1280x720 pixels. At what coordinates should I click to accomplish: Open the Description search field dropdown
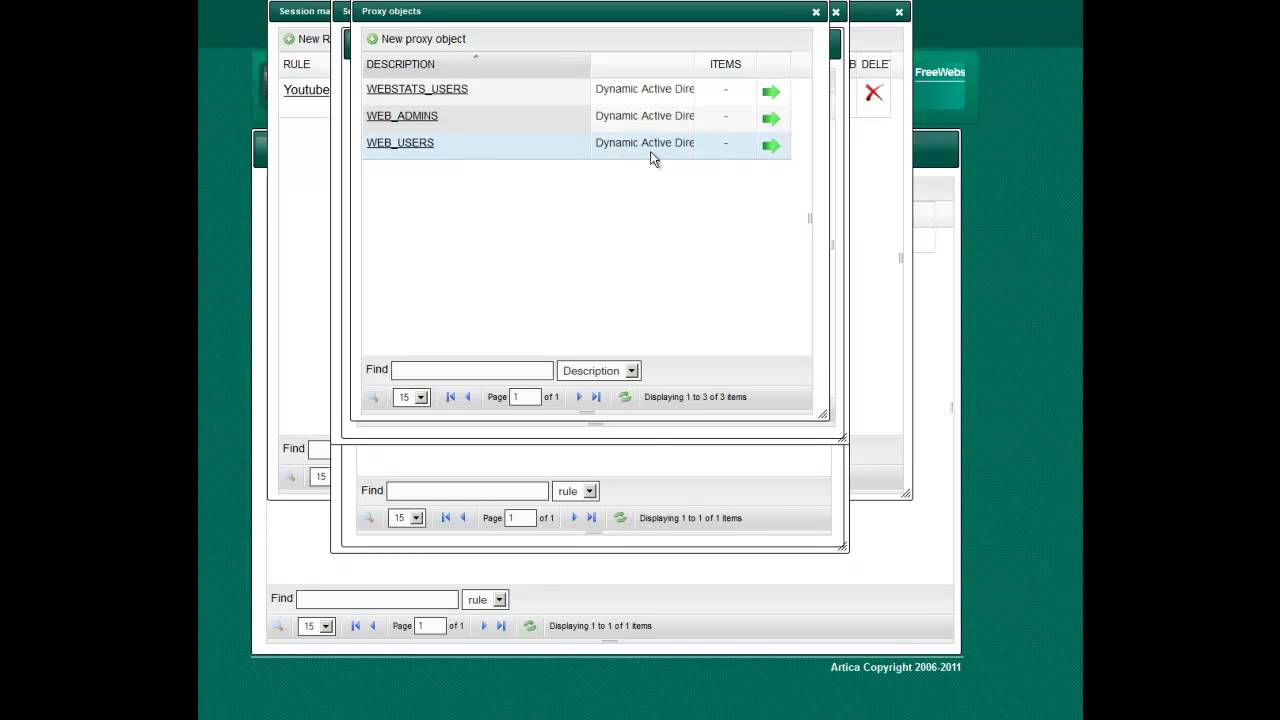click(x=599, y=371)
